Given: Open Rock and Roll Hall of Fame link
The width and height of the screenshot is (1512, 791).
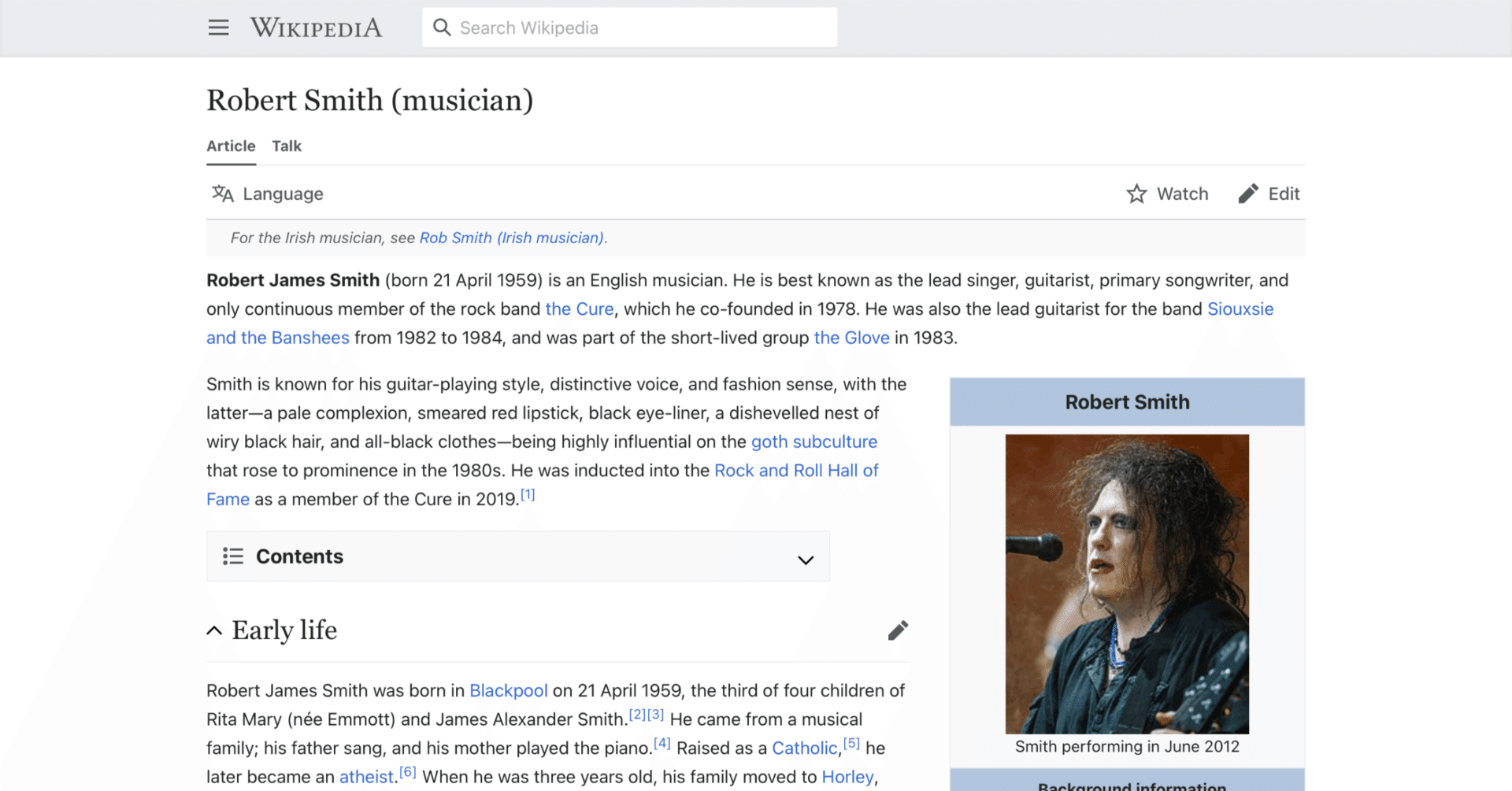Looking at the screenshot, I should 796,471.
